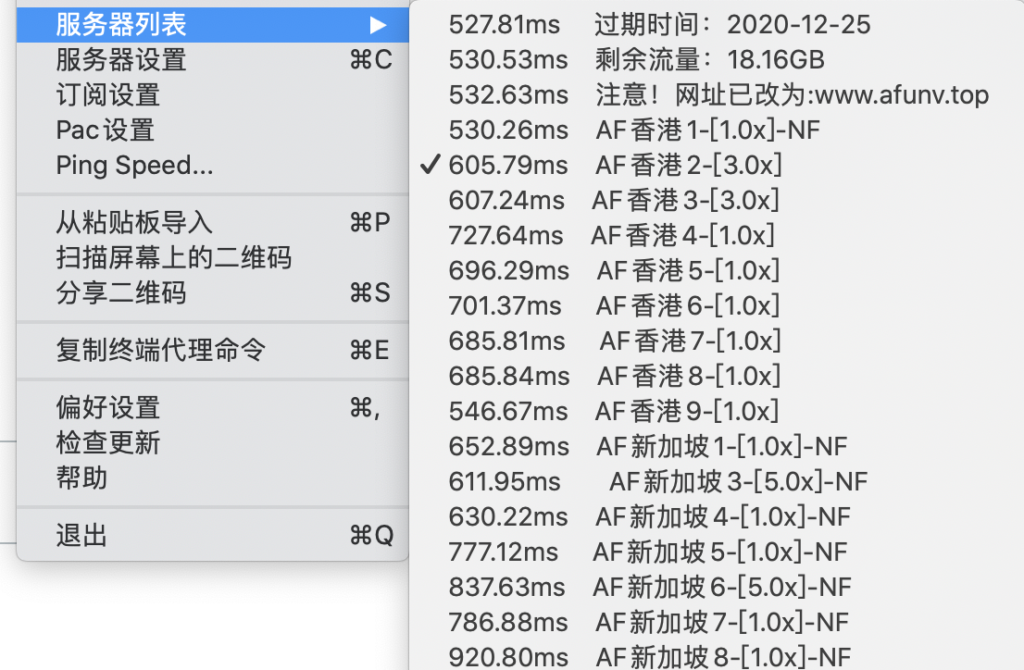
Task: Select server AF 新加坡 7-[1.0x]-NF
Action: [x=716, y=624]
